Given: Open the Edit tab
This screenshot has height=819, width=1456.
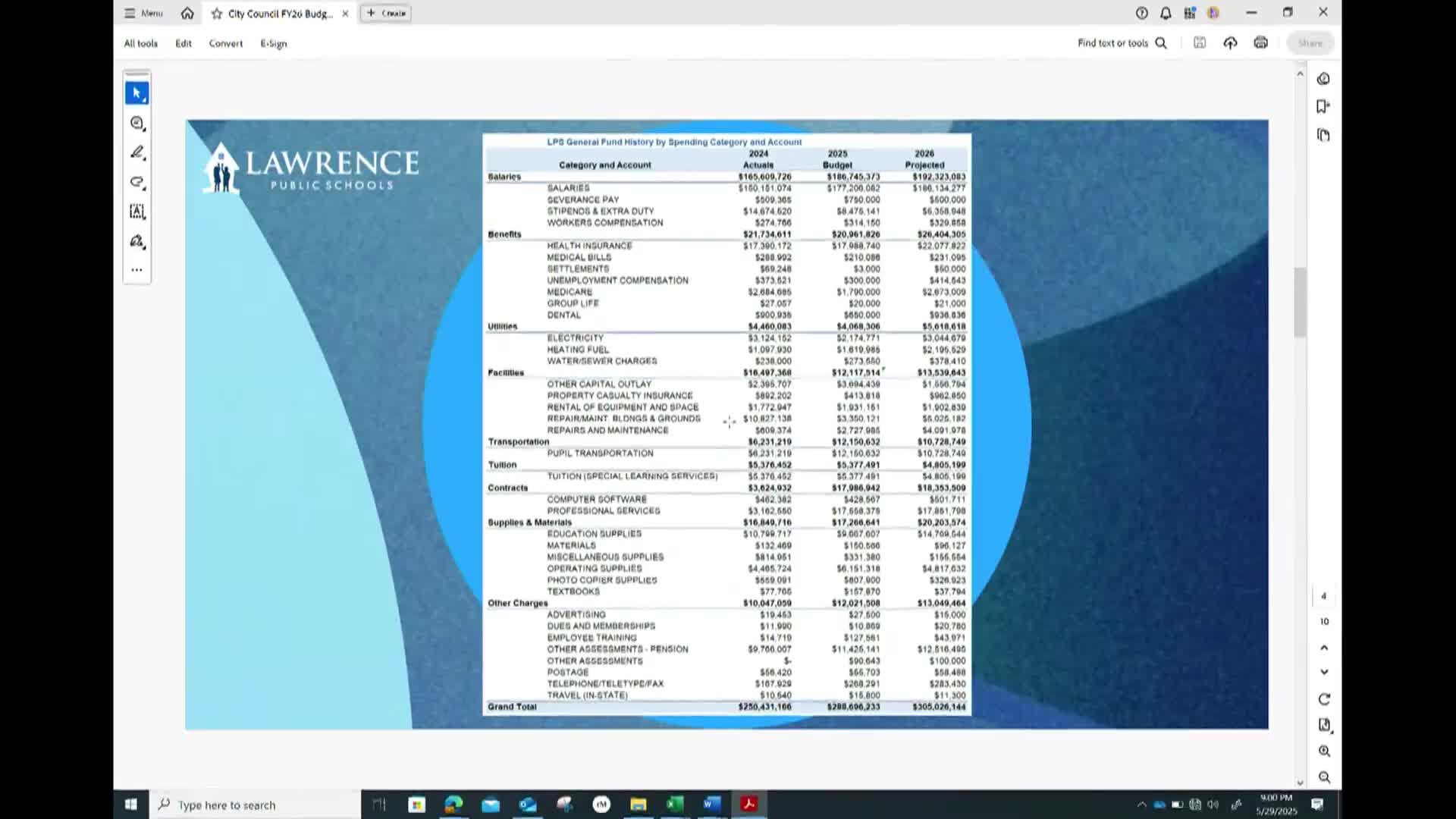Looking at the screenshot, I should click(184, 43).
